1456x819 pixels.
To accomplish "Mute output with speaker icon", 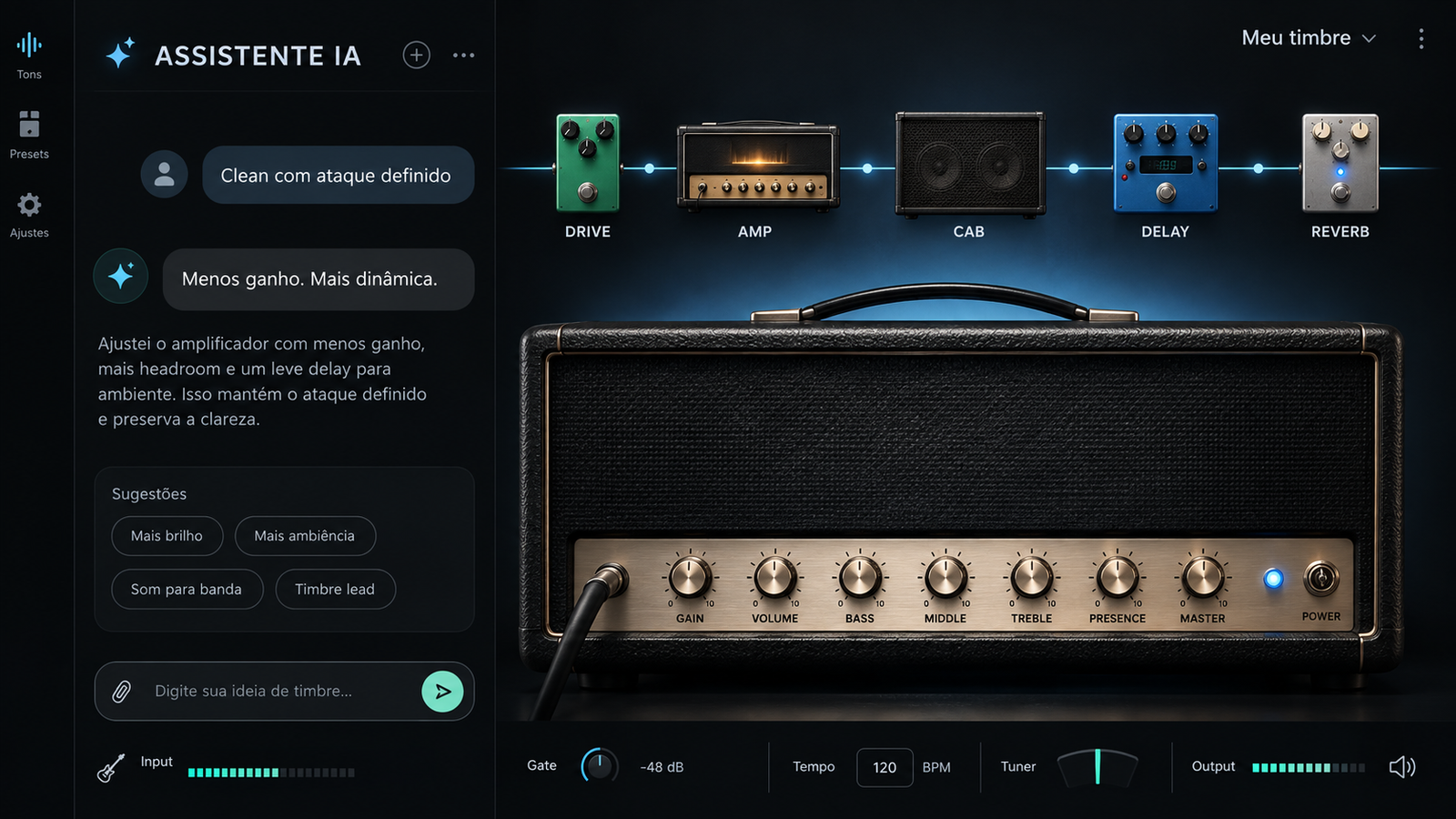I will pos(1402,767).
